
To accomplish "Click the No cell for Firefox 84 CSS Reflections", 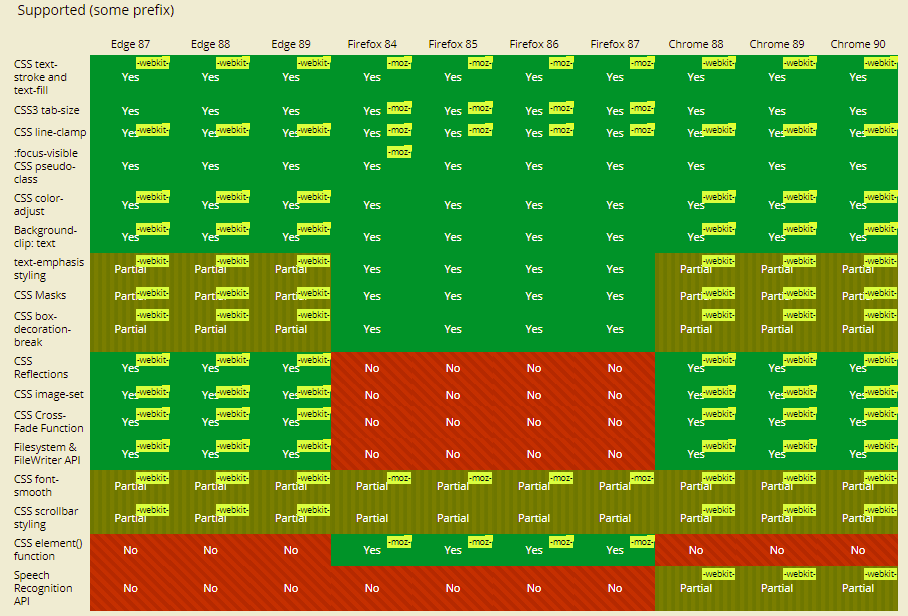I will click(x=372, y=368).
